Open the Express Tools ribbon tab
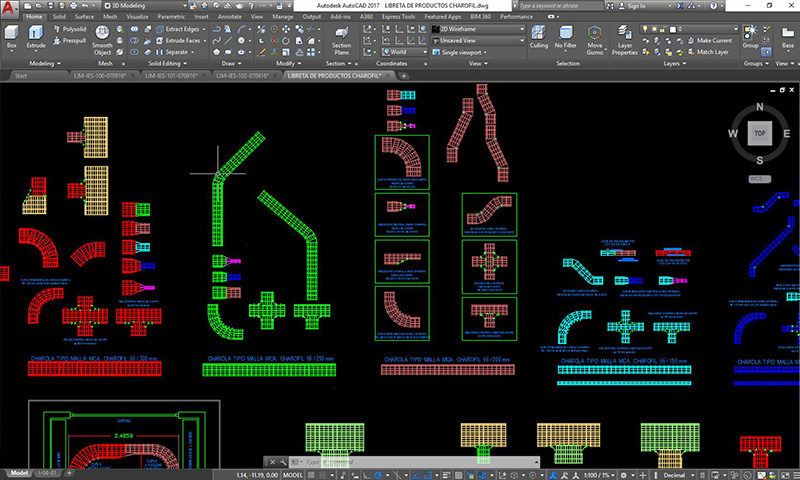This screenshot has height=480, width=800. point(398,17)
